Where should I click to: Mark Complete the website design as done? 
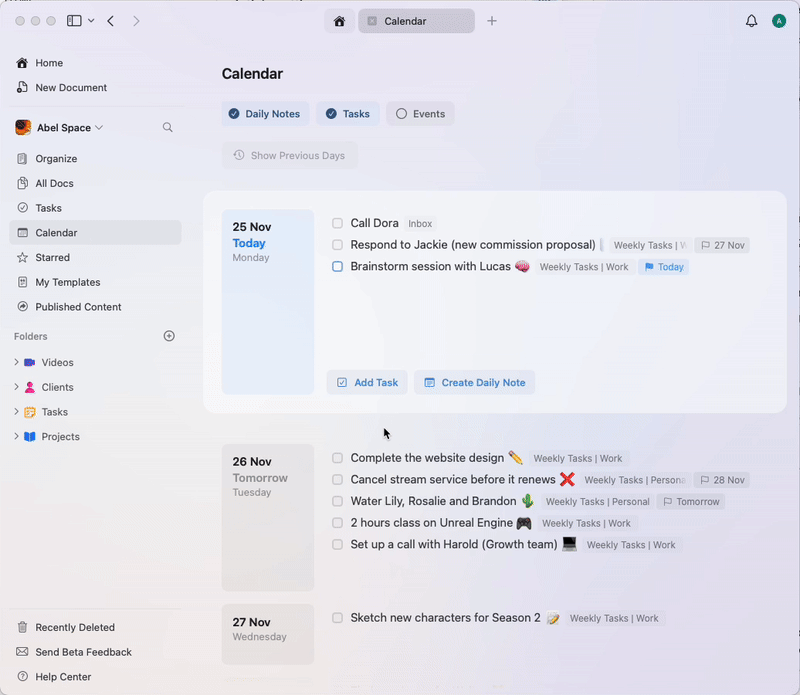(337, 458)
